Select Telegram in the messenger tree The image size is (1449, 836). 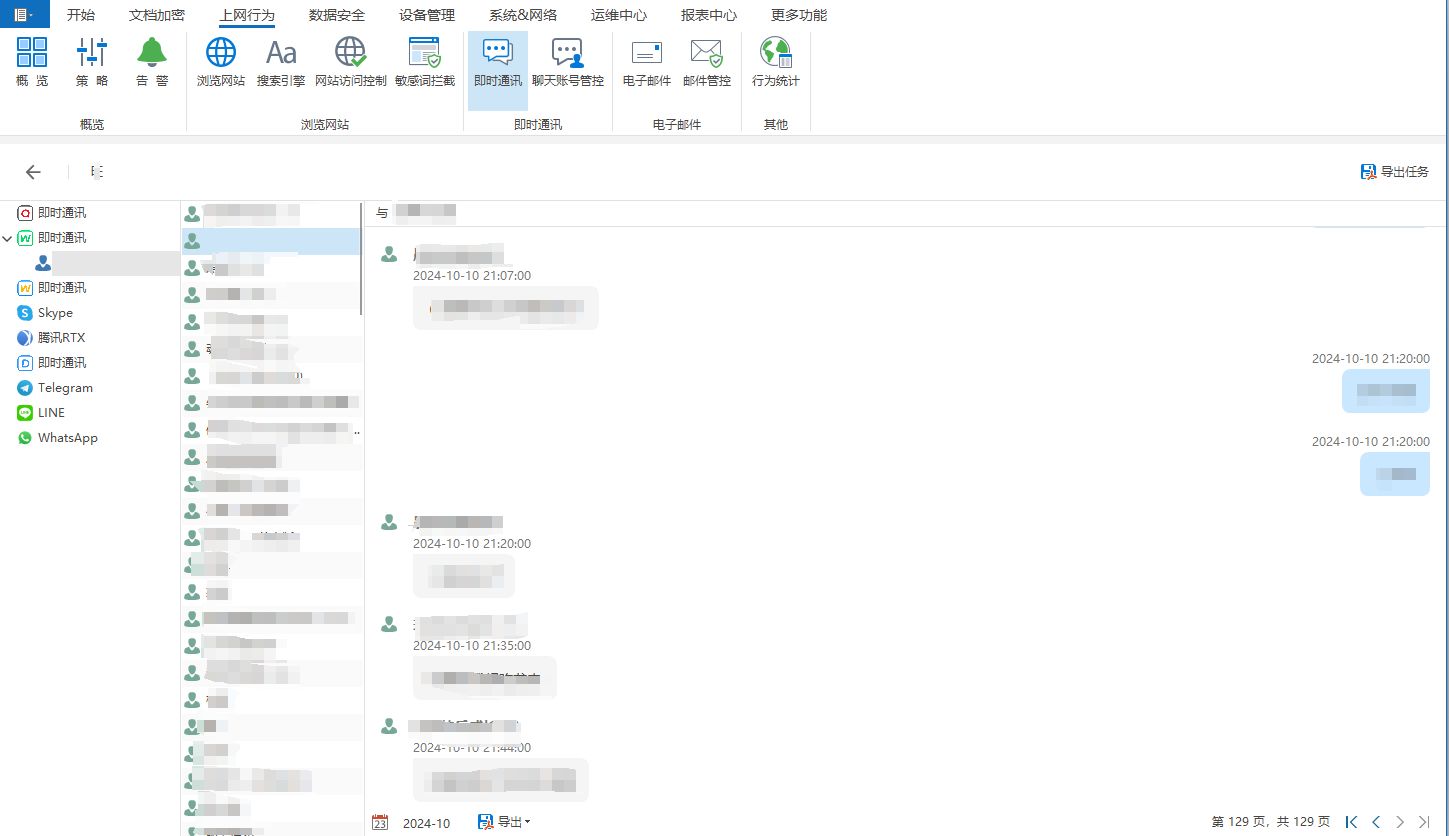pos(56,387)
